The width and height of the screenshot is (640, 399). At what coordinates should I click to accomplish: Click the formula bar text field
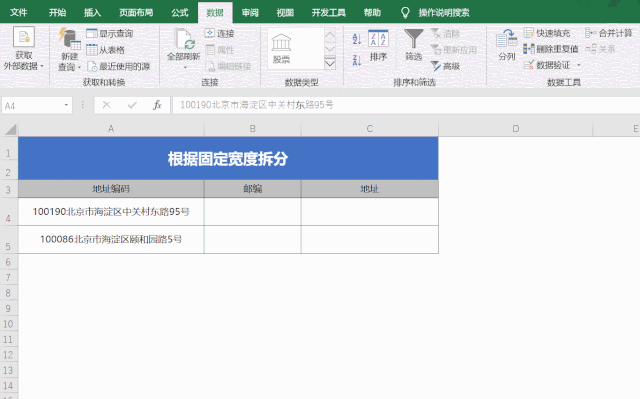point(406,105)
